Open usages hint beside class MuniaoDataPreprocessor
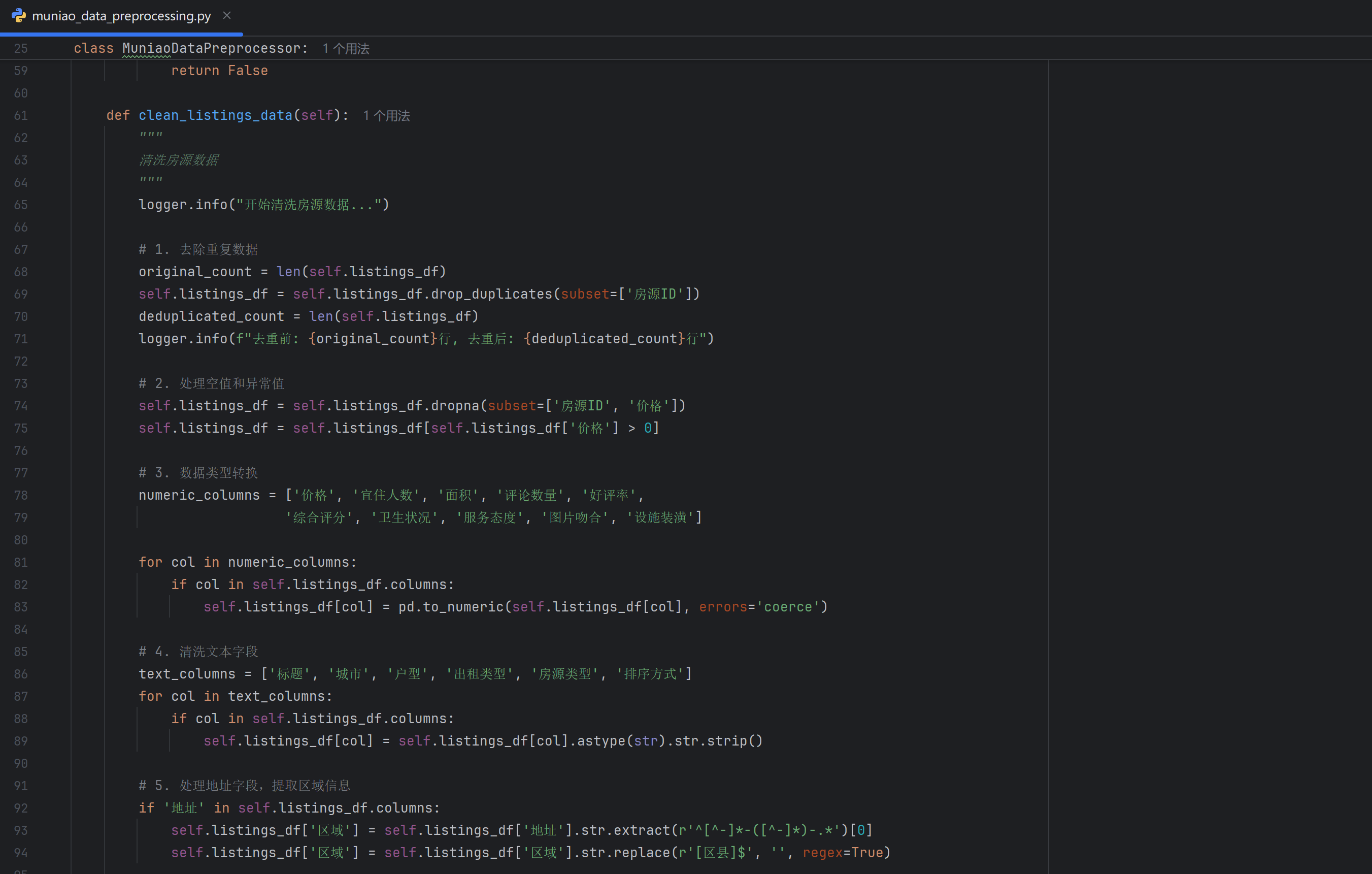This screenshot has height=874, width=1372. click(x=345, y=48)
